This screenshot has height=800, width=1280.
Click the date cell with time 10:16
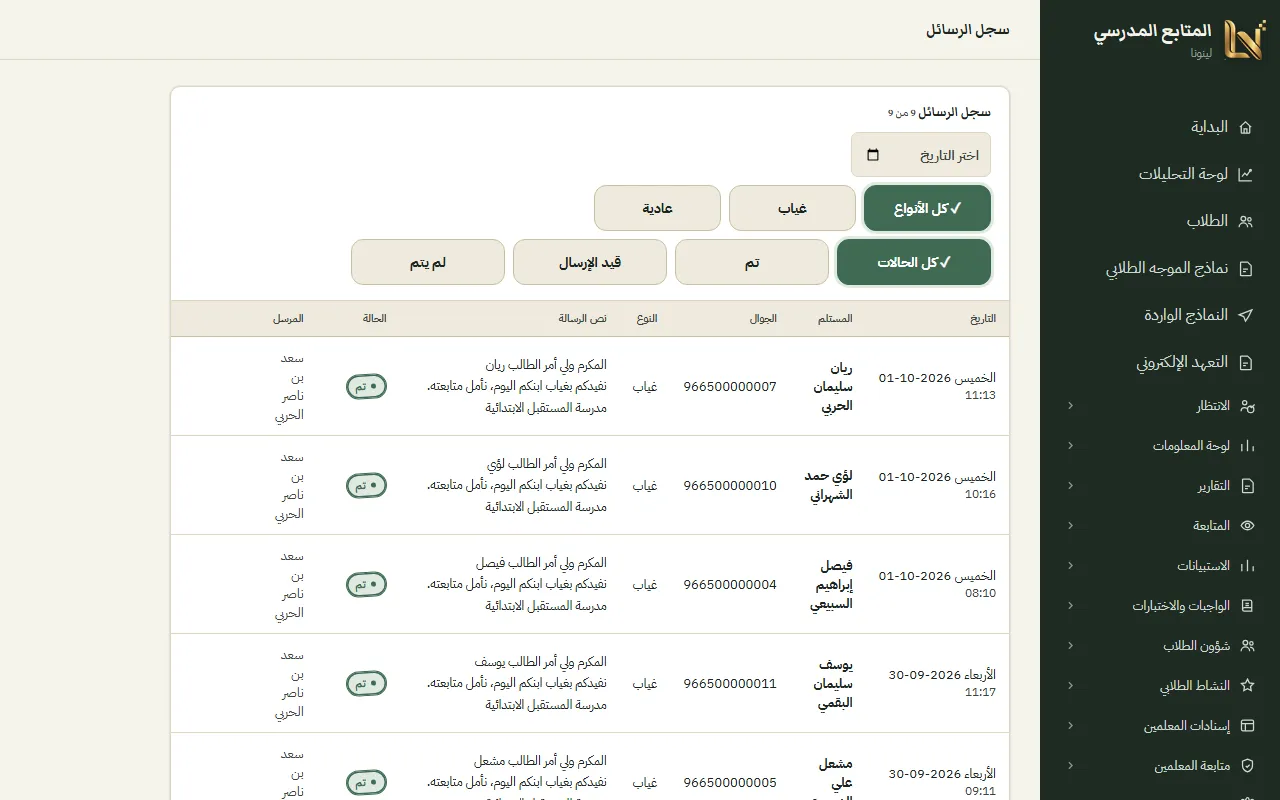pyautogui.click(x=937, y=486)
